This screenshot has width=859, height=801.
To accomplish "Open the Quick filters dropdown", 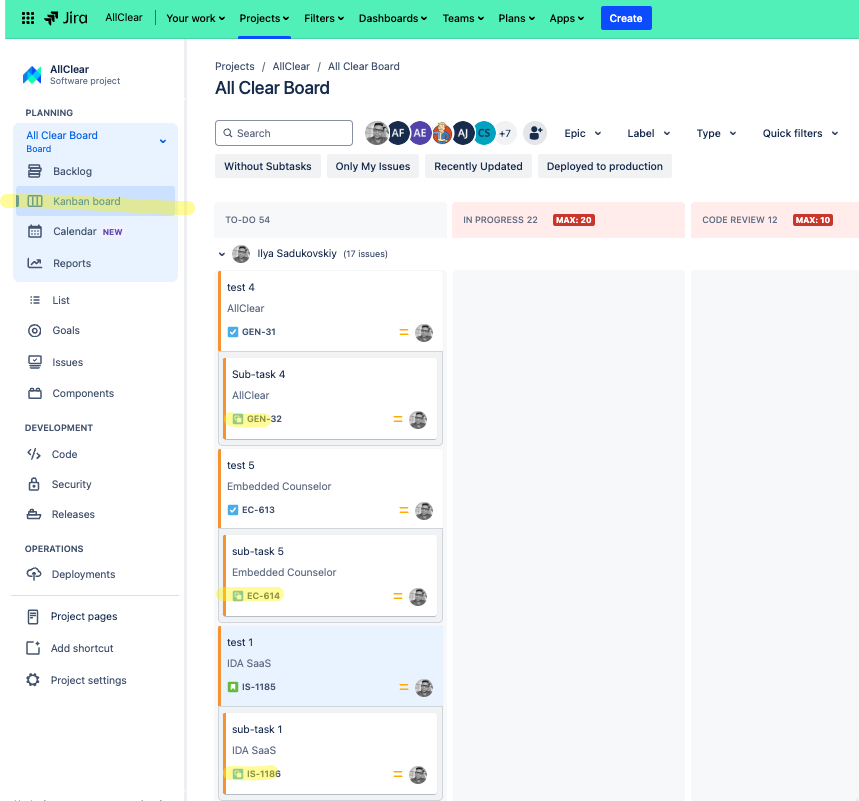I will point(799,133).
